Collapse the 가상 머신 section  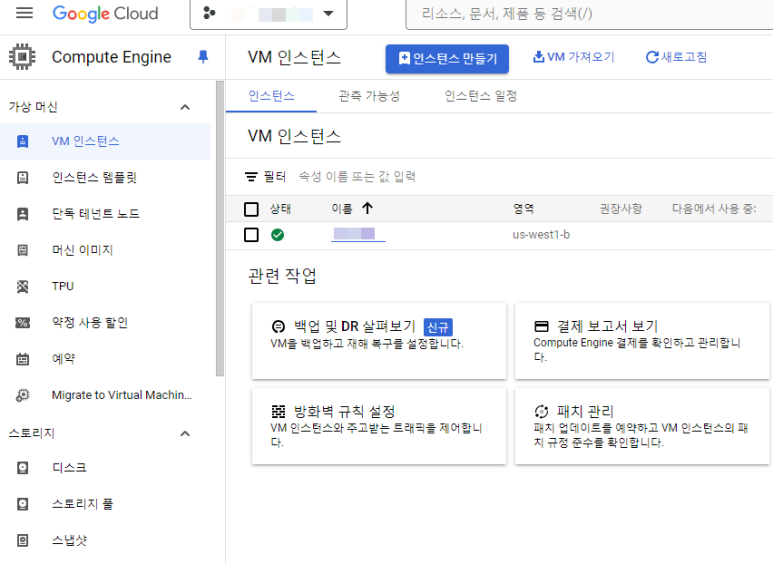click(185, 107)
